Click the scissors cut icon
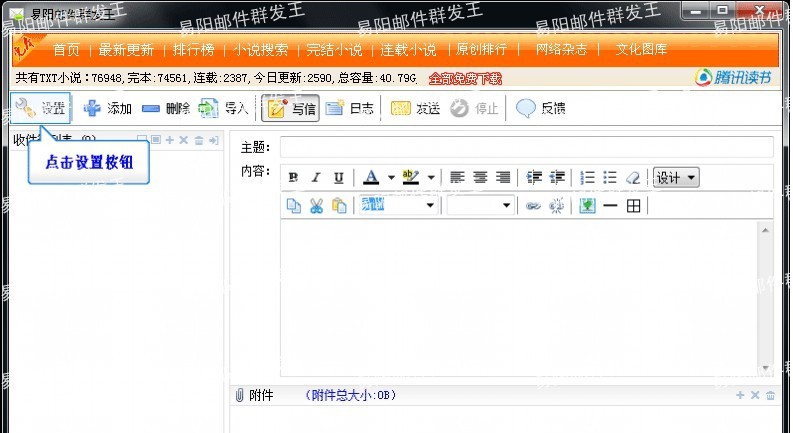 316,205
